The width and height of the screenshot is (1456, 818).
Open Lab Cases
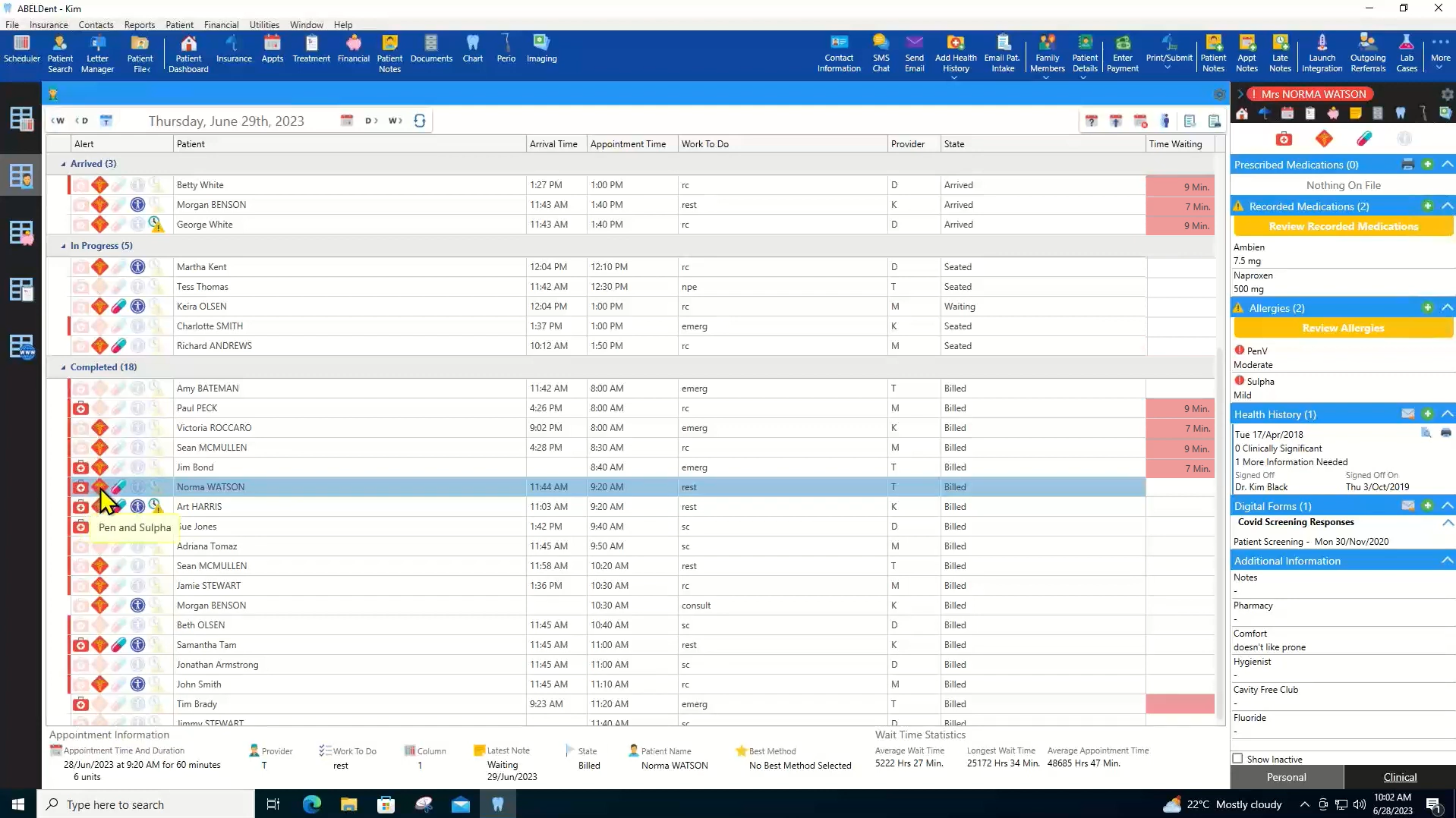pyautogui.click(x=1406, y=53)
